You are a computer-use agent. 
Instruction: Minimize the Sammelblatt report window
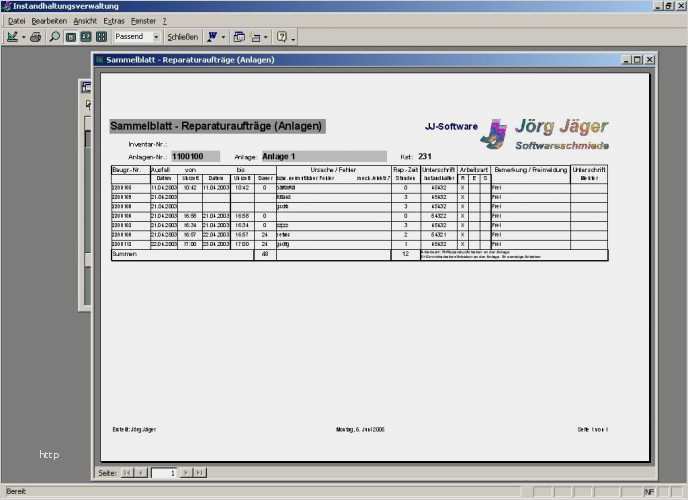click(627, 60)
